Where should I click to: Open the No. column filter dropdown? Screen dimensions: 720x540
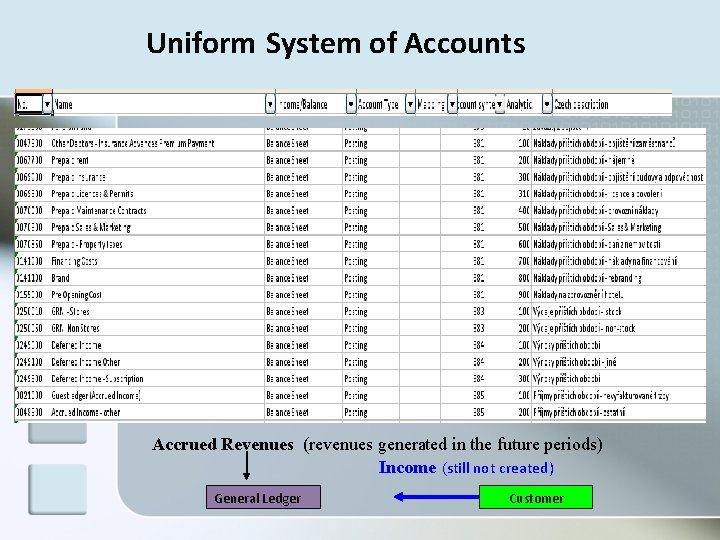coord(47,105)
